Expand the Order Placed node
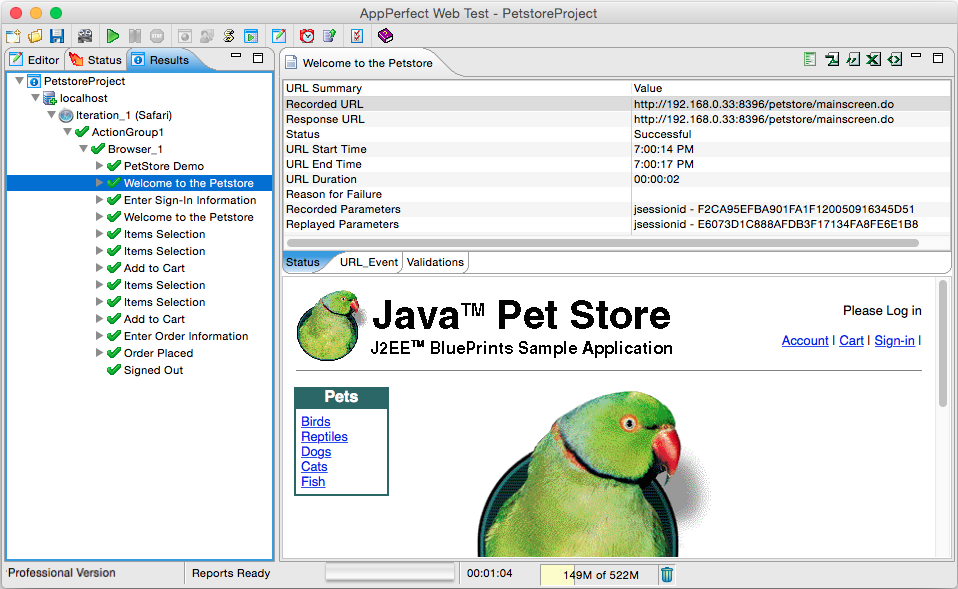Viewport: 958px width, 589px height. (99, 353)
